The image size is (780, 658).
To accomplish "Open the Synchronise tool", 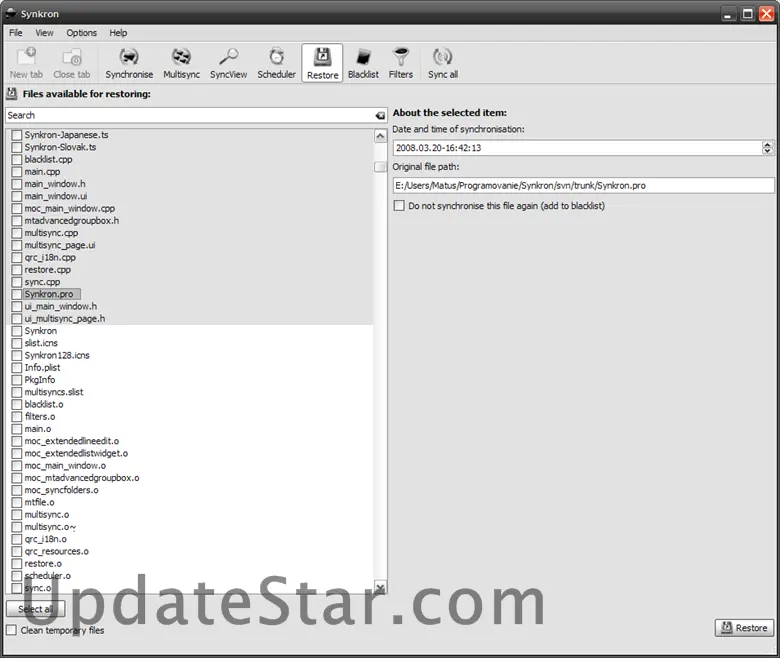I will (129, 63).
